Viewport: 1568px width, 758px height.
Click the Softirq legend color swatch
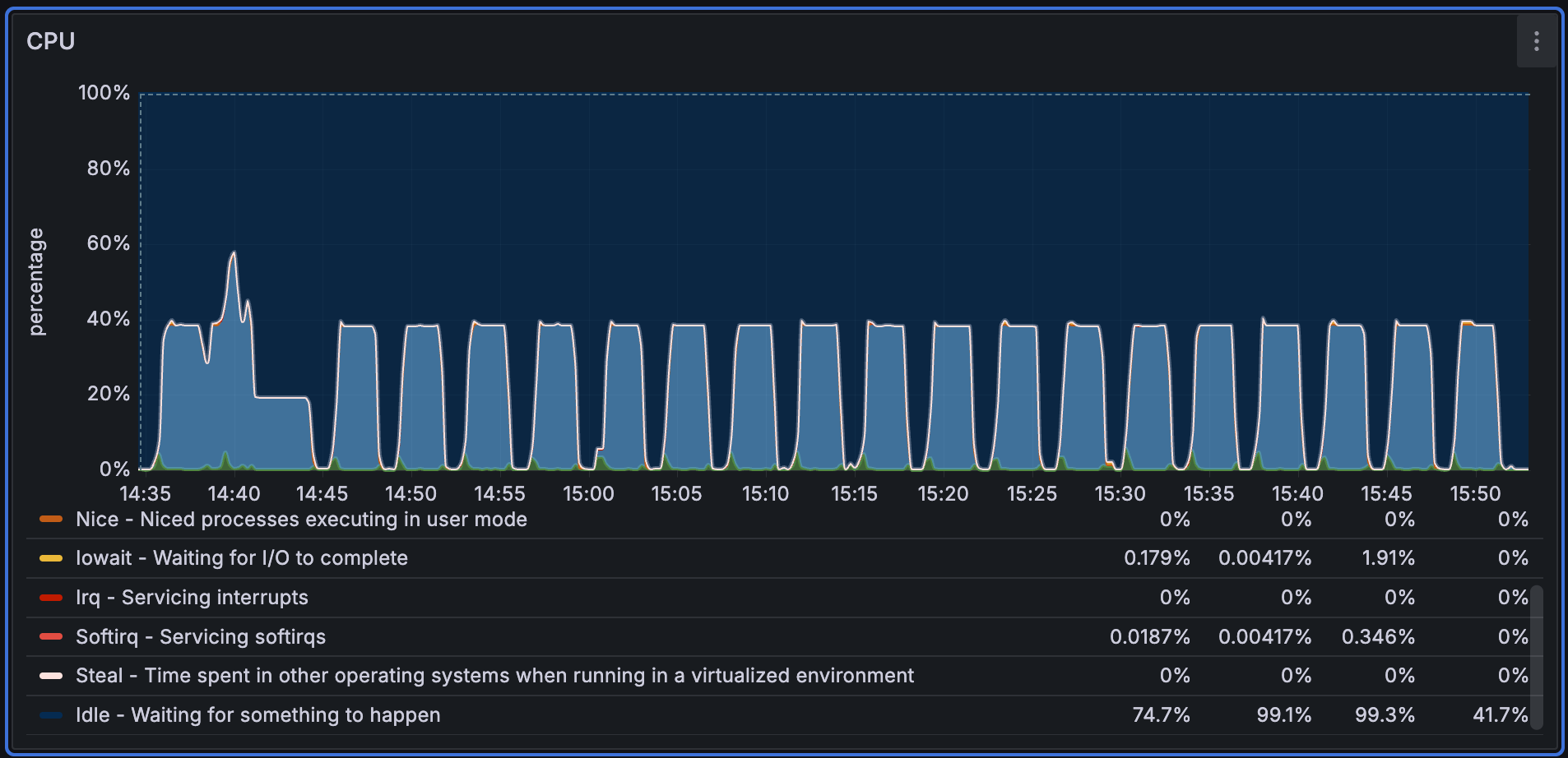coord(51,636)
